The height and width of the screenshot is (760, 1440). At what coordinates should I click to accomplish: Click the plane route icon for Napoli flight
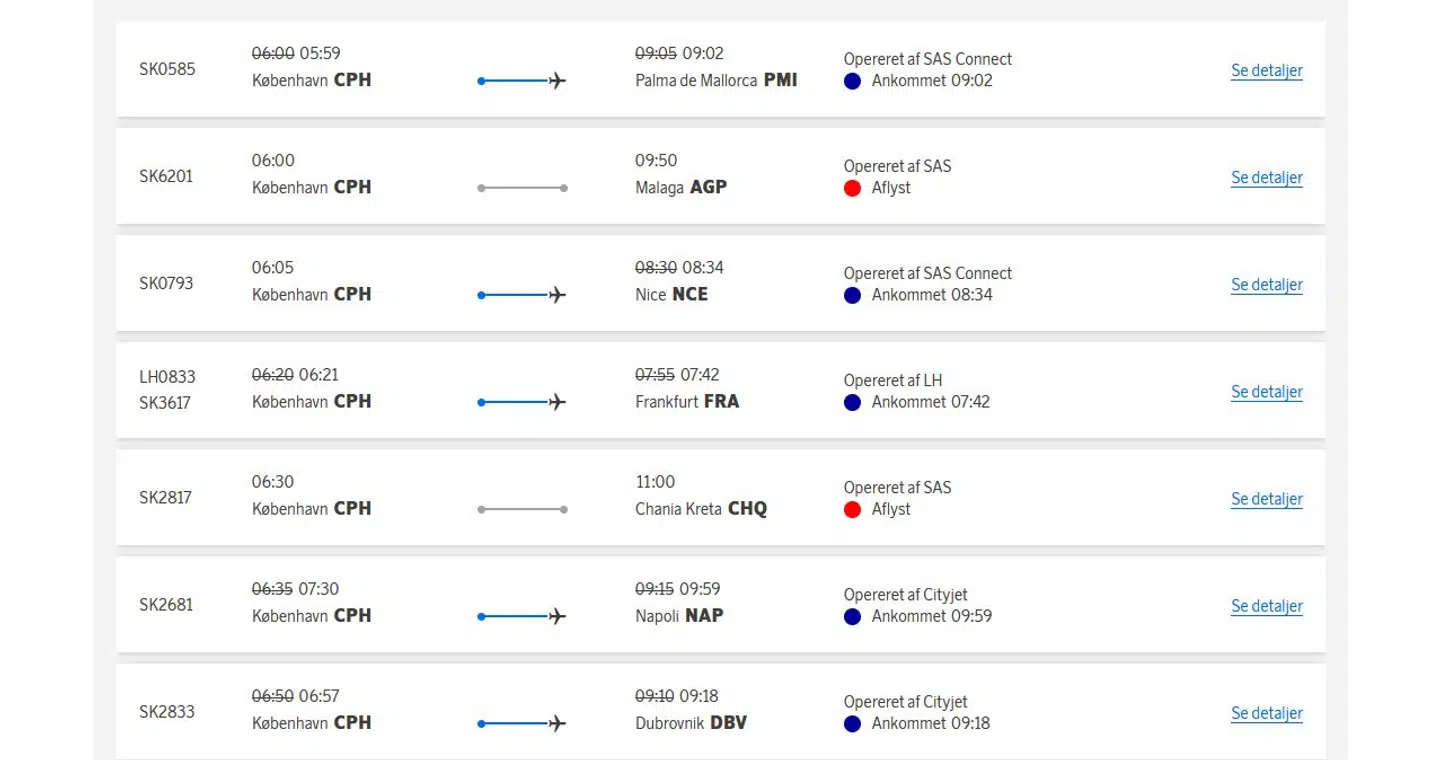tap(522, 616)
